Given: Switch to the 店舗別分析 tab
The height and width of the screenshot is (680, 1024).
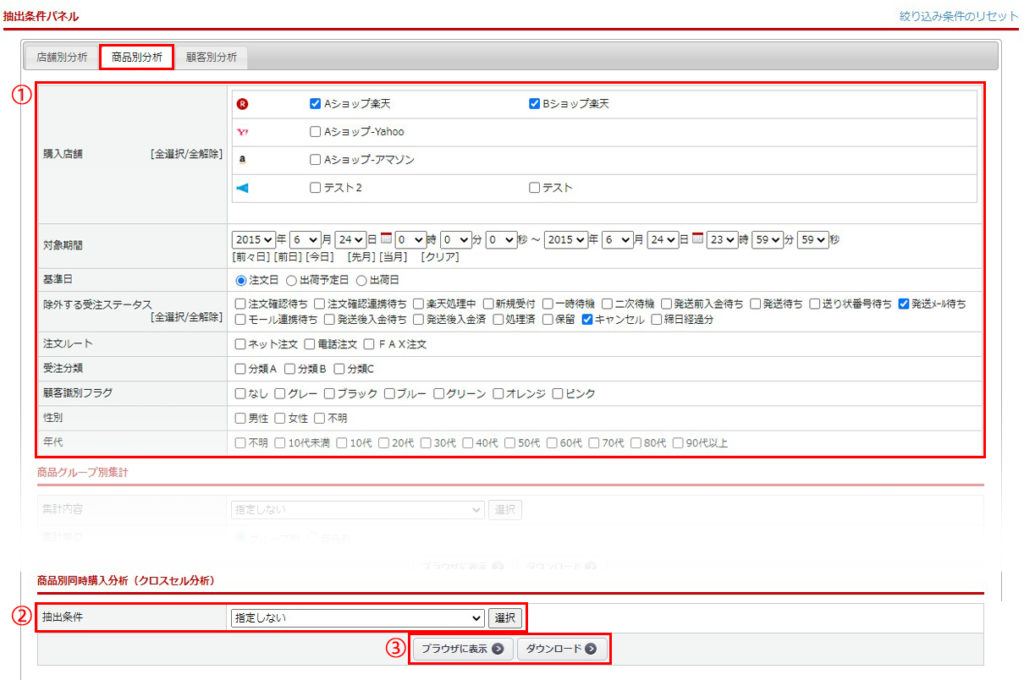Looking at the screenshot, I should [x=61, y=57].
